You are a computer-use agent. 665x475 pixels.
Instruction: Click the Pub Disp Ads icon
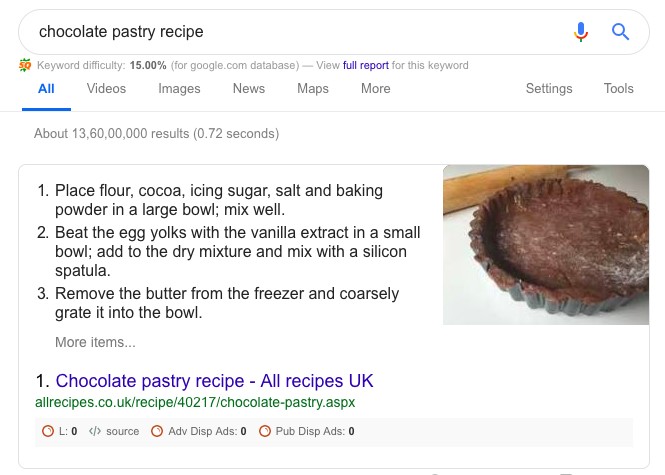click(x=265, y=432)
